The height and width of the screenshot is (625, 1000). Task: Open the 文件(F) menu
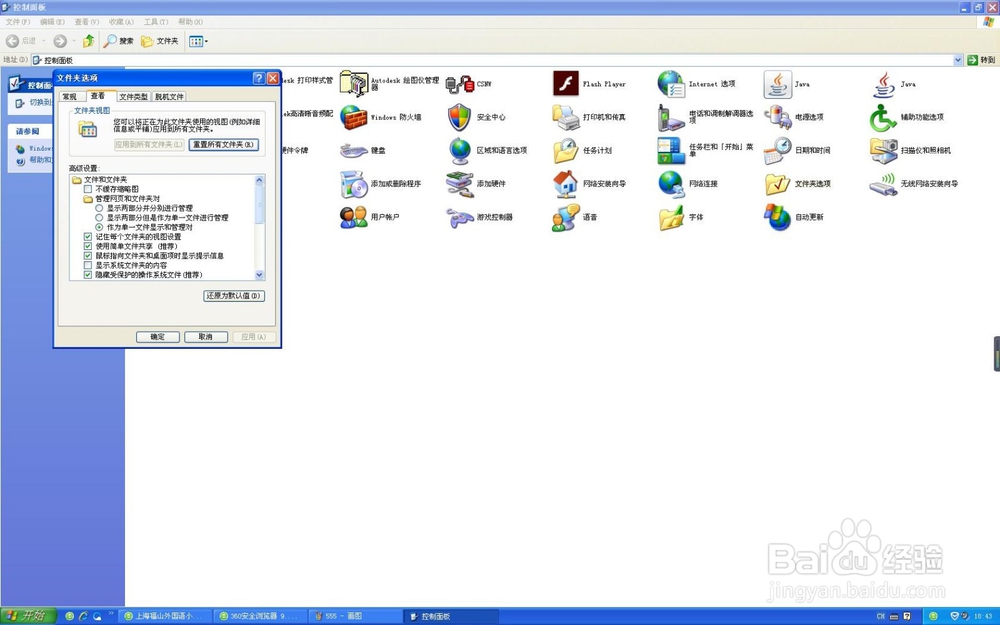[x=17, y=22]
